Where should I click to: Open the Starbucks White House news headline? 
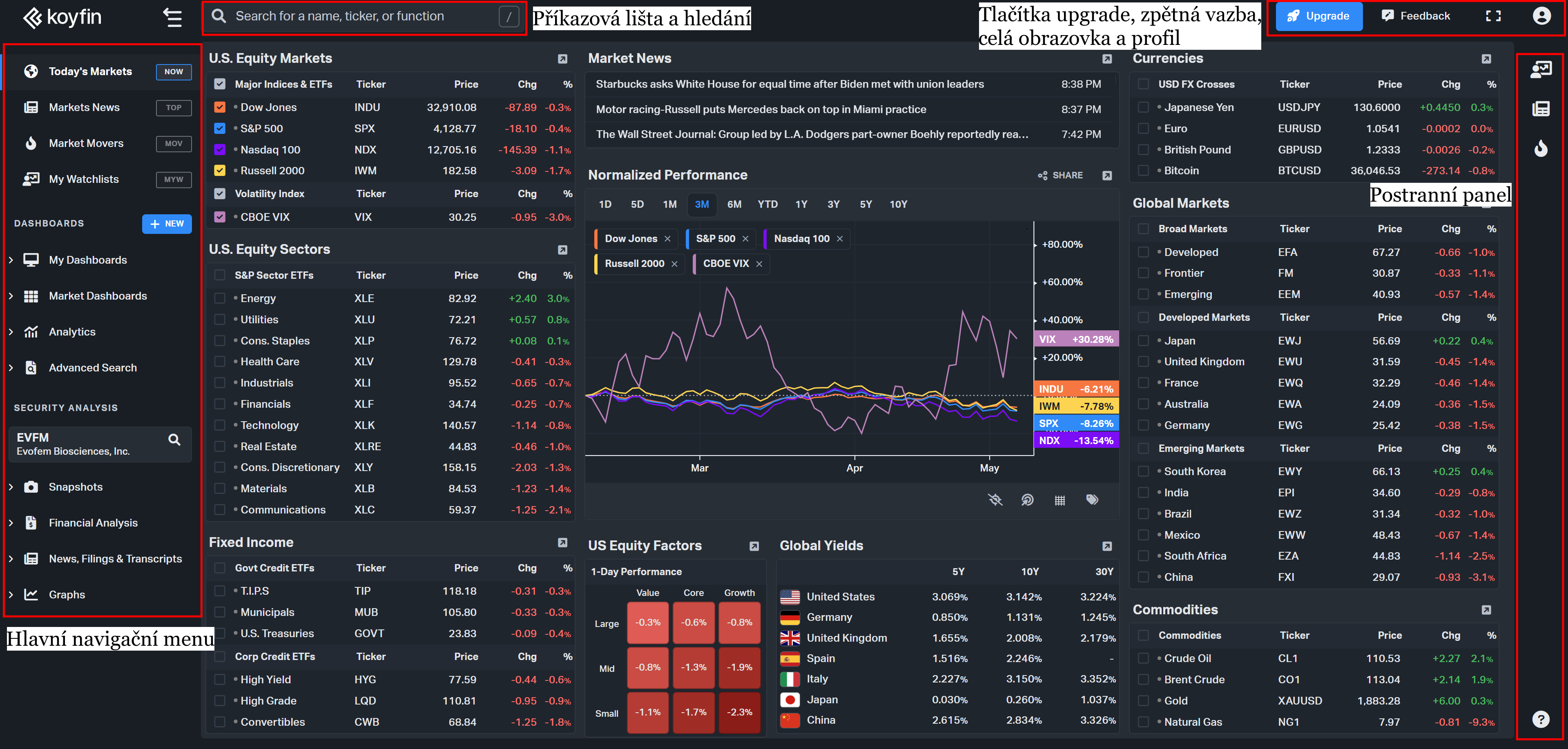[790, 84]
